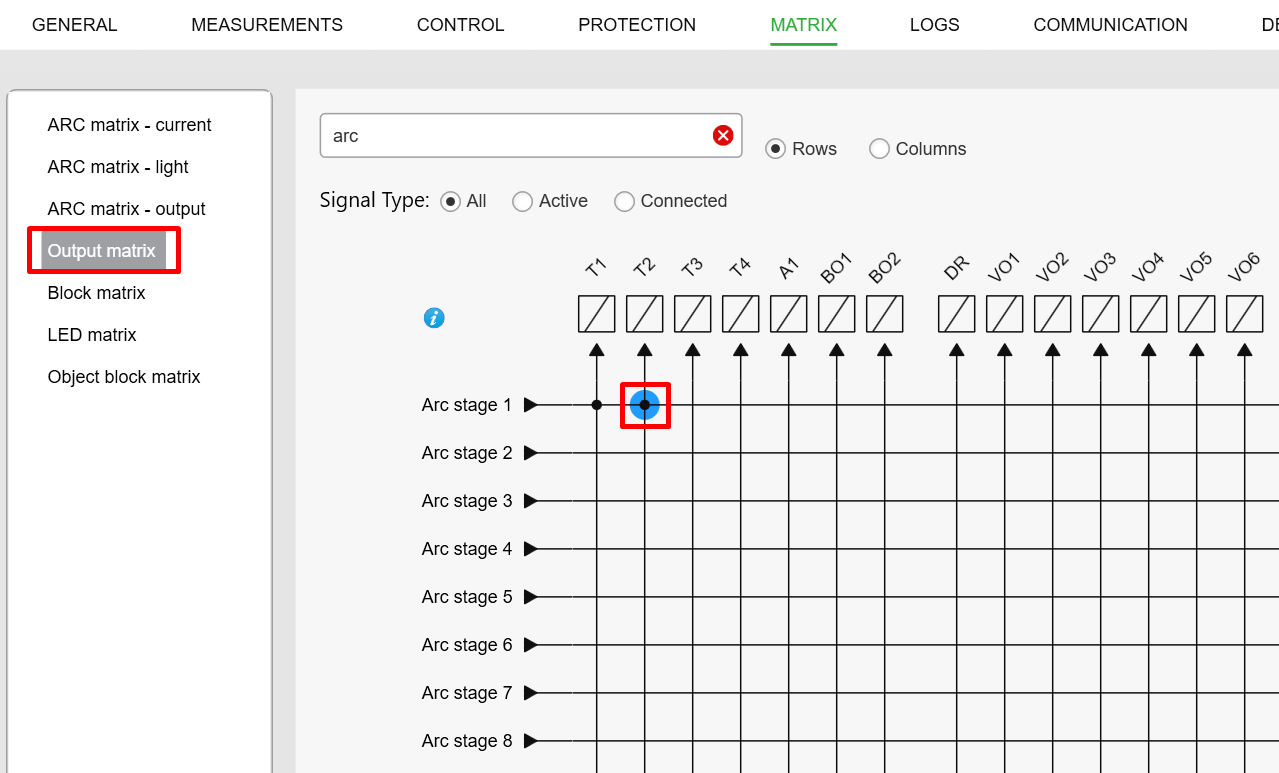This screenshot has height=773, width=1279.
Task: Open ARC matrix - output
Action: click(x=127, y=209)
